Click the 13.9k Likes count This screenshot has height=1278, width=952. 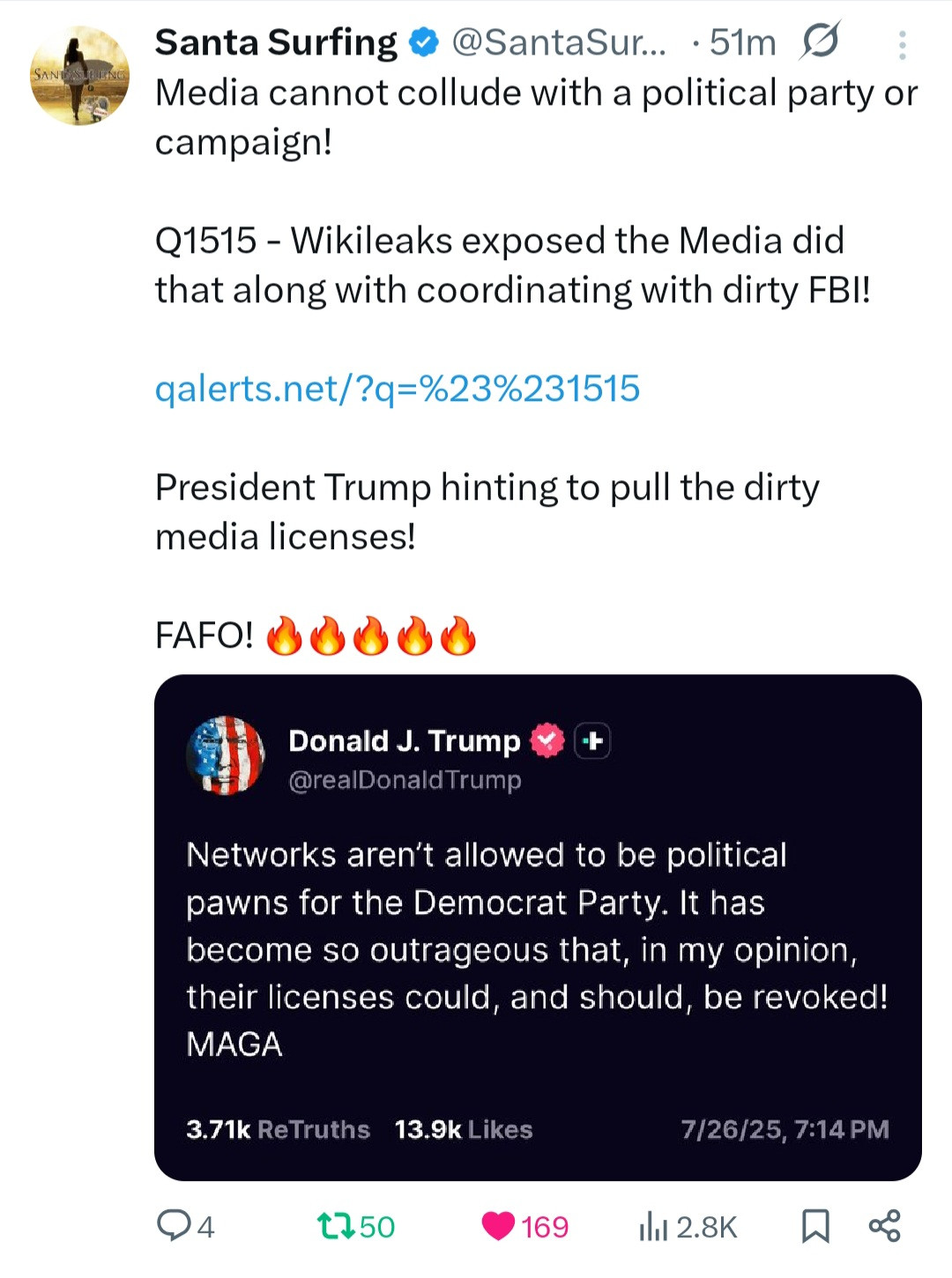[x=464, y=1130]
